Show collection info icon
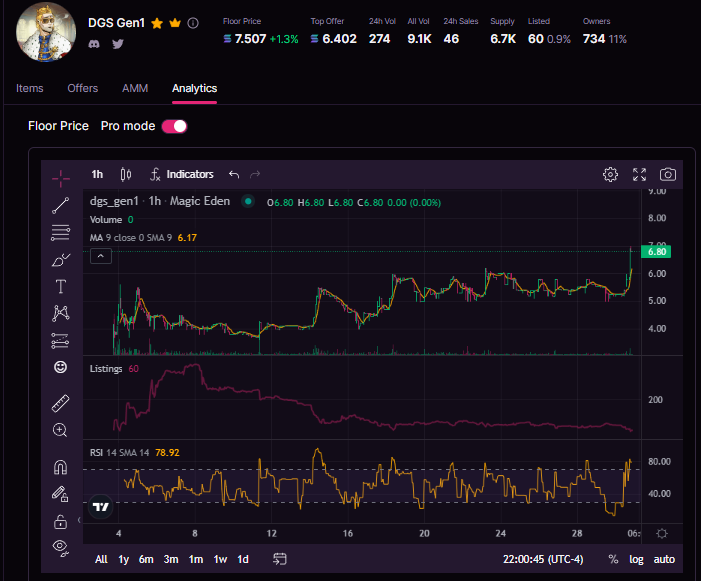This screenshot has height=581, width=701. click(193, 23)
